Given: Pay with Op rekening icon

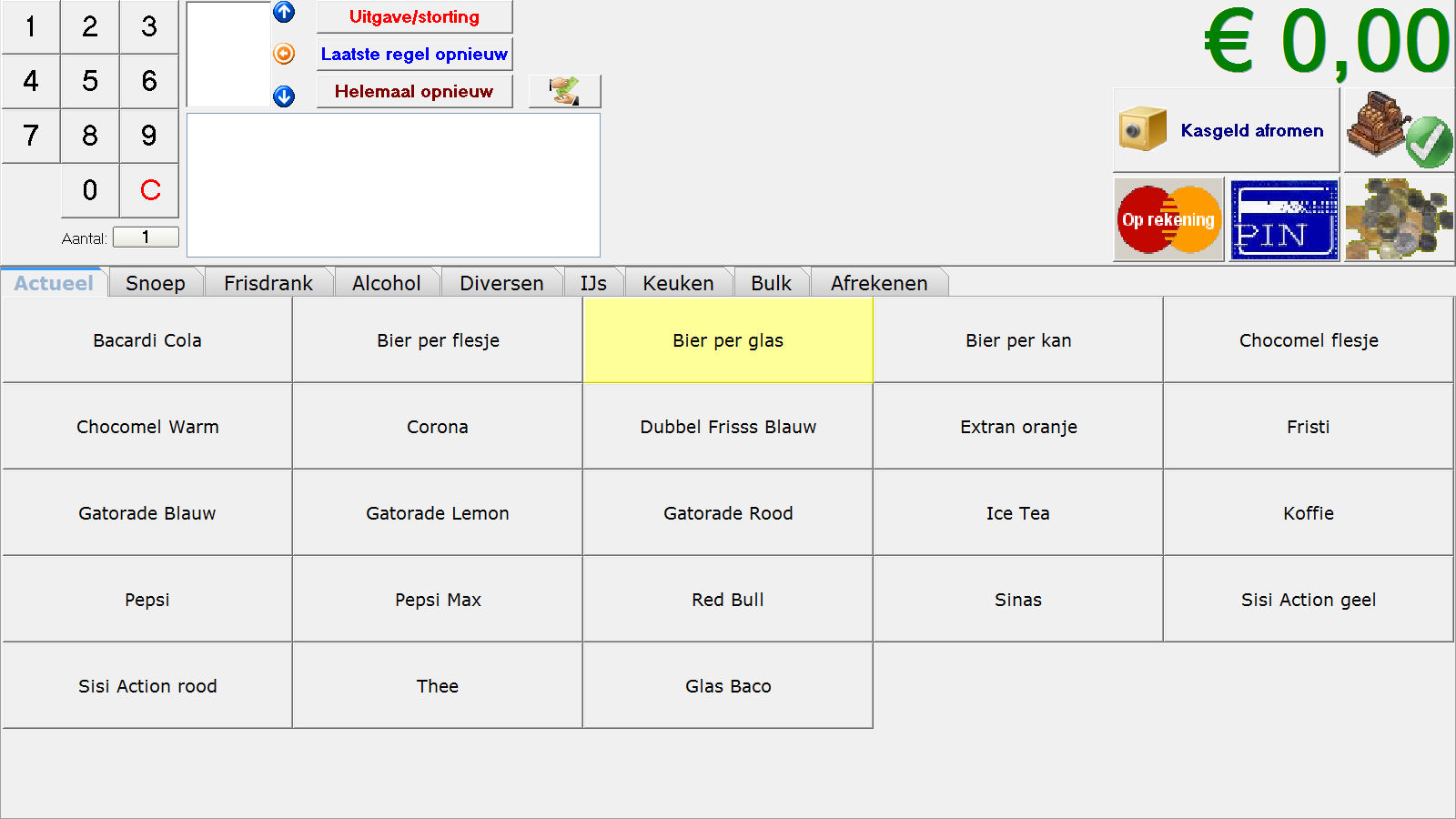Looking at the screenshot, I should (1168, 219).
